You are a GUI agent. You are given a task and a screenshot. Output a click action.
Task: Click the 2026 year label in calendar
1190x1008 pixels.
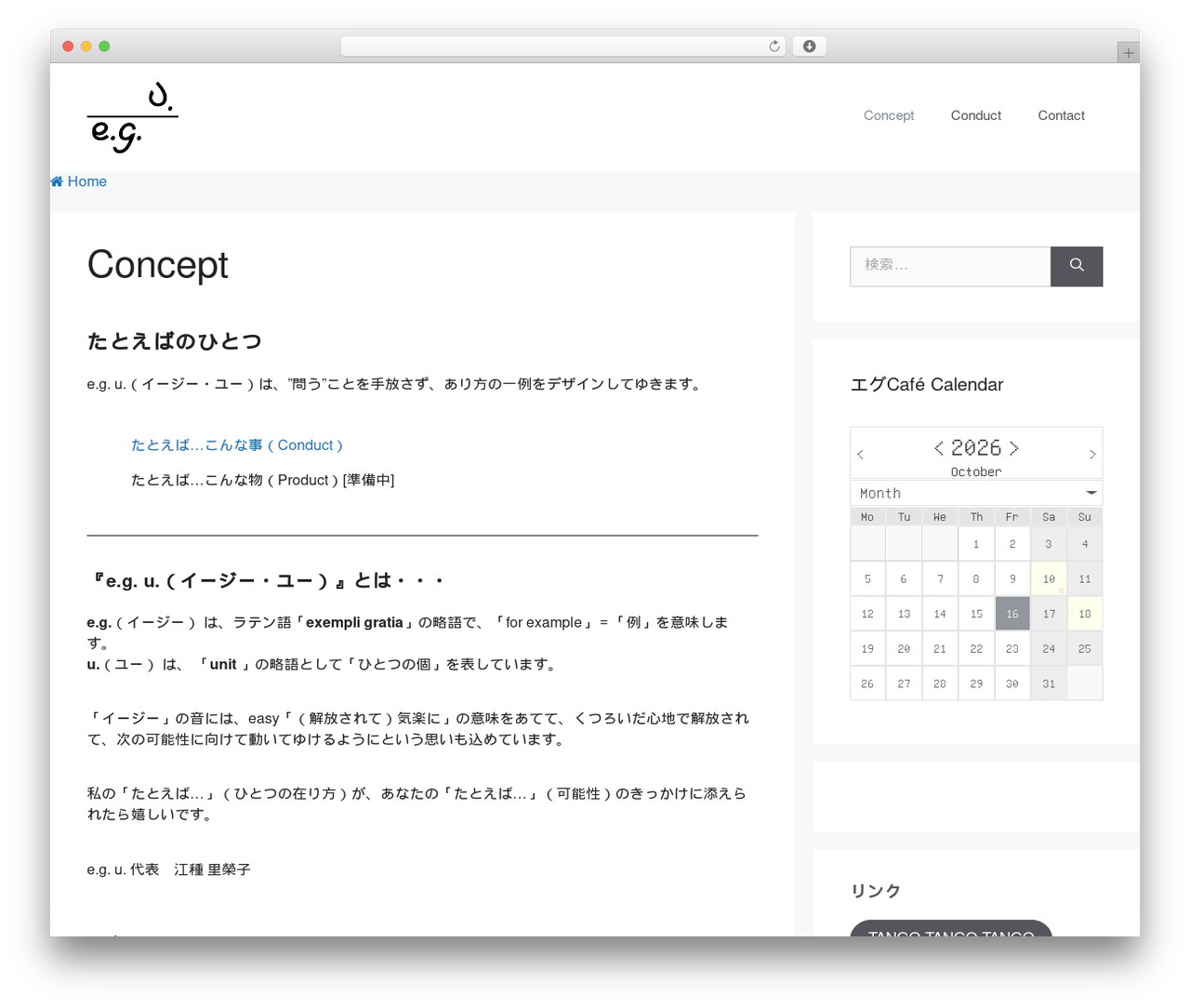click(x=976, y=448)
